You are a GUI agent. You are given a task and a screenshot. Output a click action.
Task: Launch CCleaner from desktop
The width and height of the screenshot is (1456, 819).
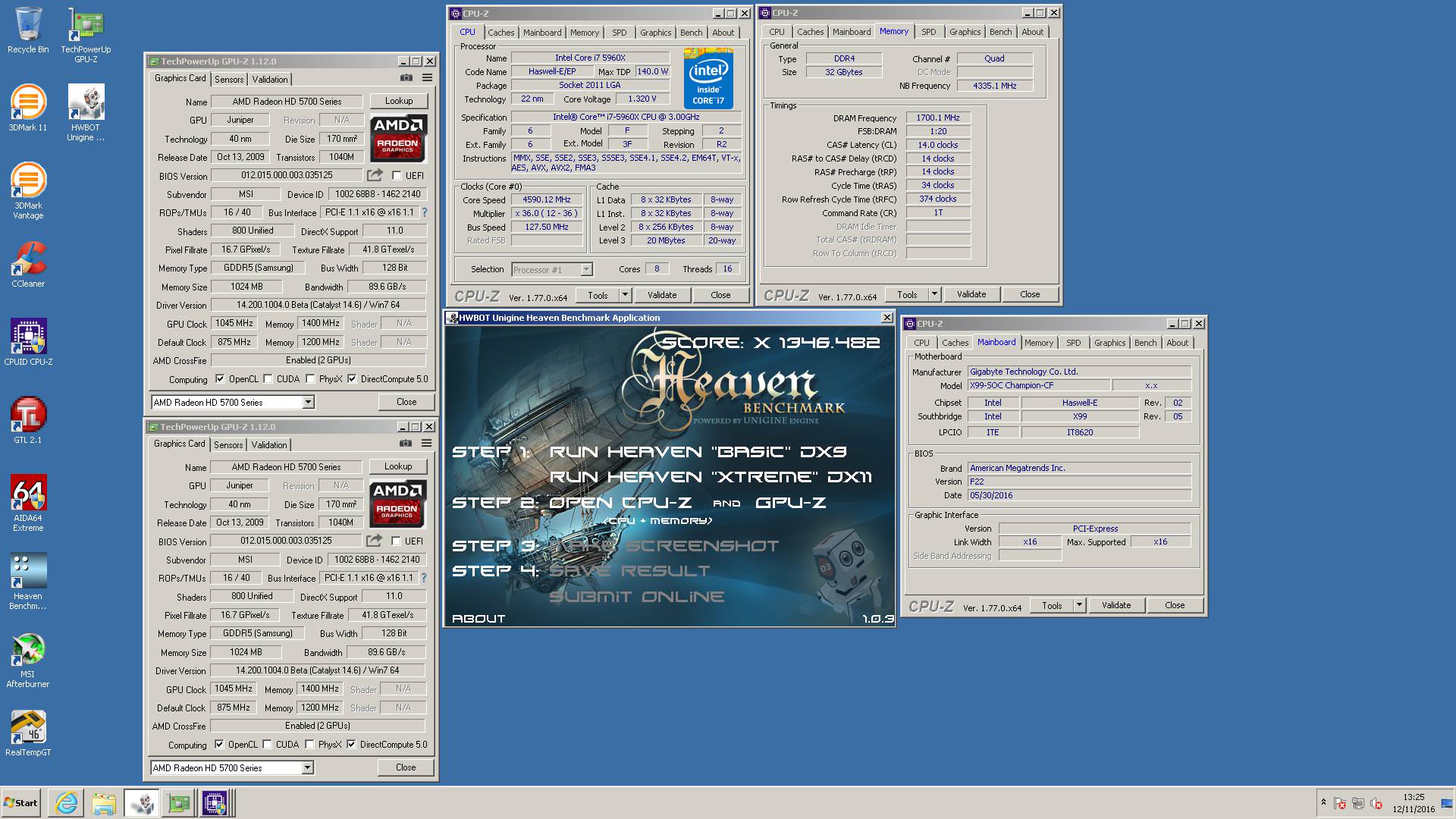pyautogui.click(x=28, y=264)
